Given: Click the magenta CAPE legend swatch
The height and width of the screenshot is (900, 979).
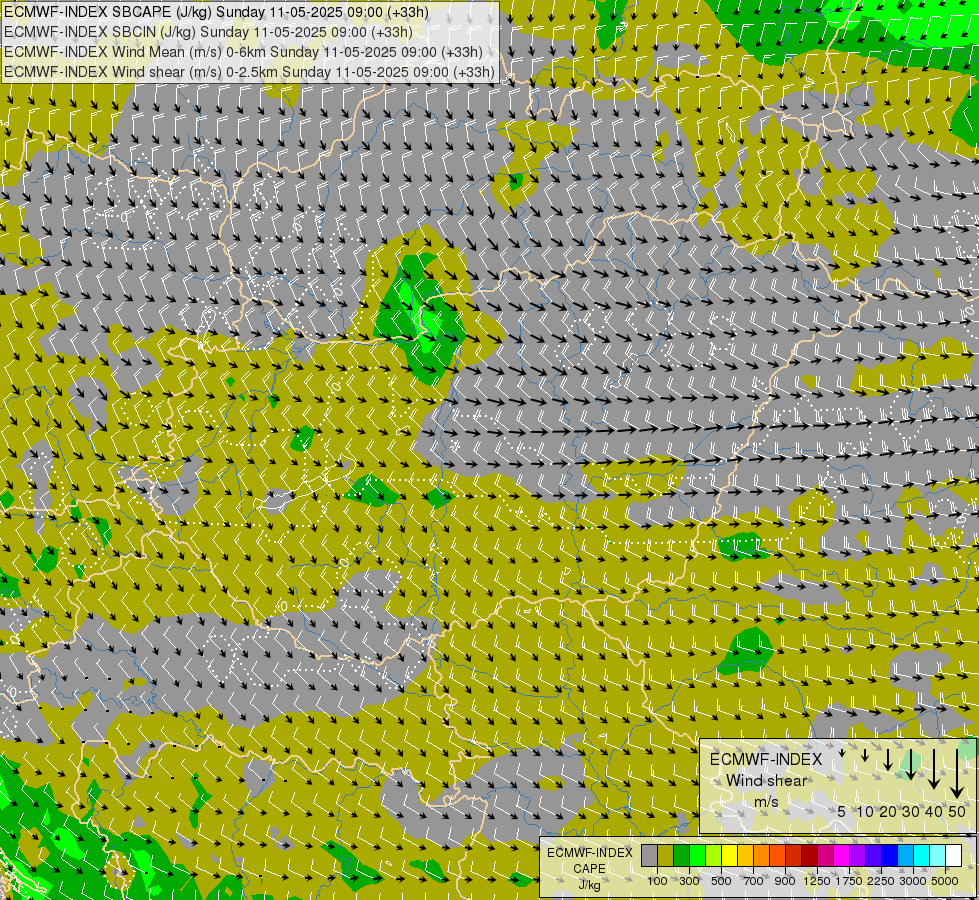Looking at the screenshot, I should point(842,855).
